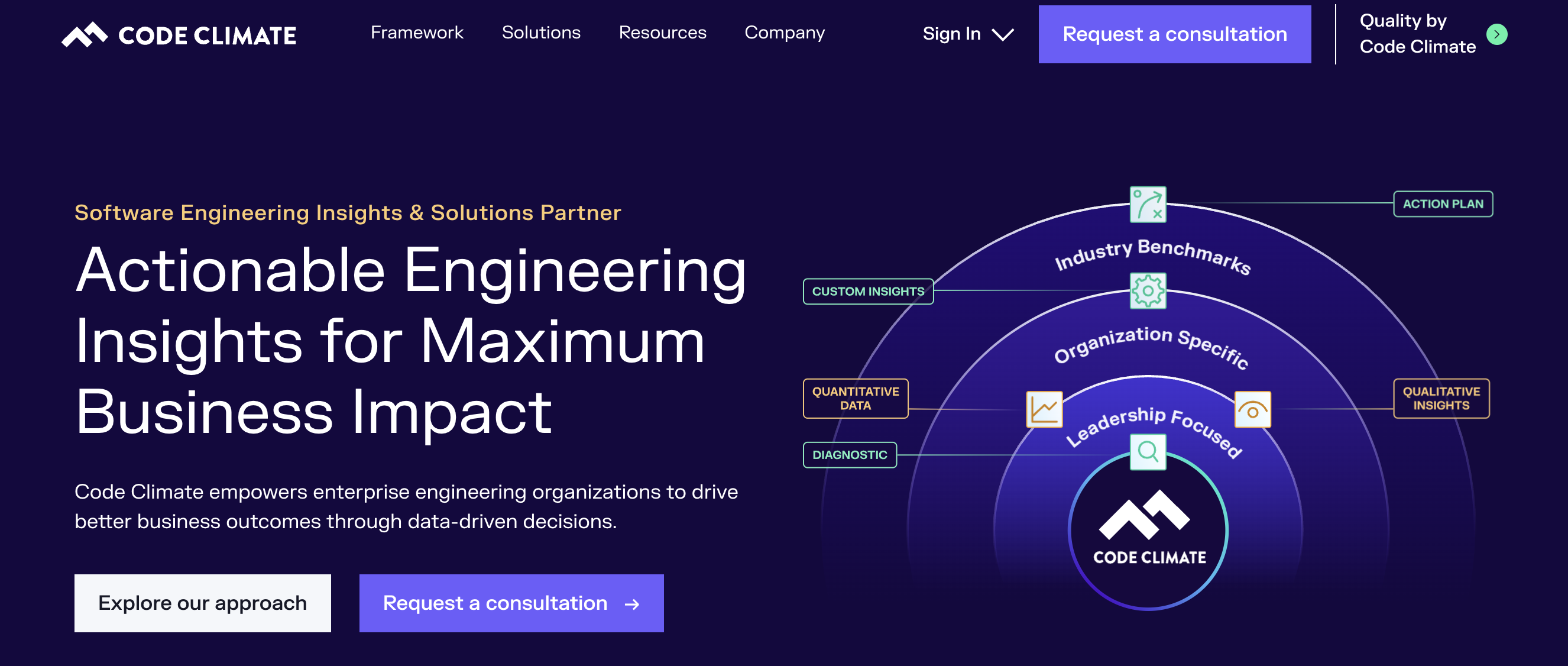Select the ACTION PLAN label
This screenshot has height=666, width=1568.
coord(1443,204)
